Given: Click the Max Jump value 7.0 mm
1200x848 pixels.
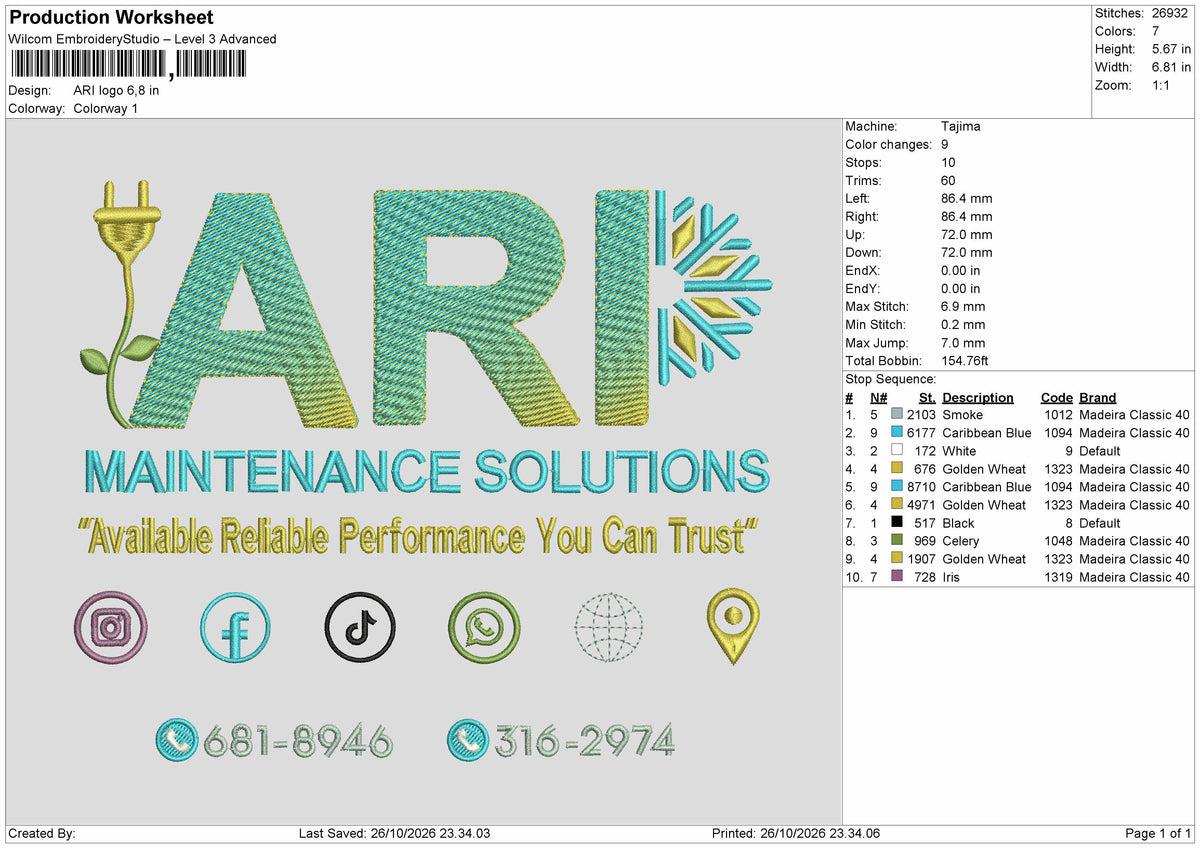Looking at the screenshot, I should (x=963, y=343).
